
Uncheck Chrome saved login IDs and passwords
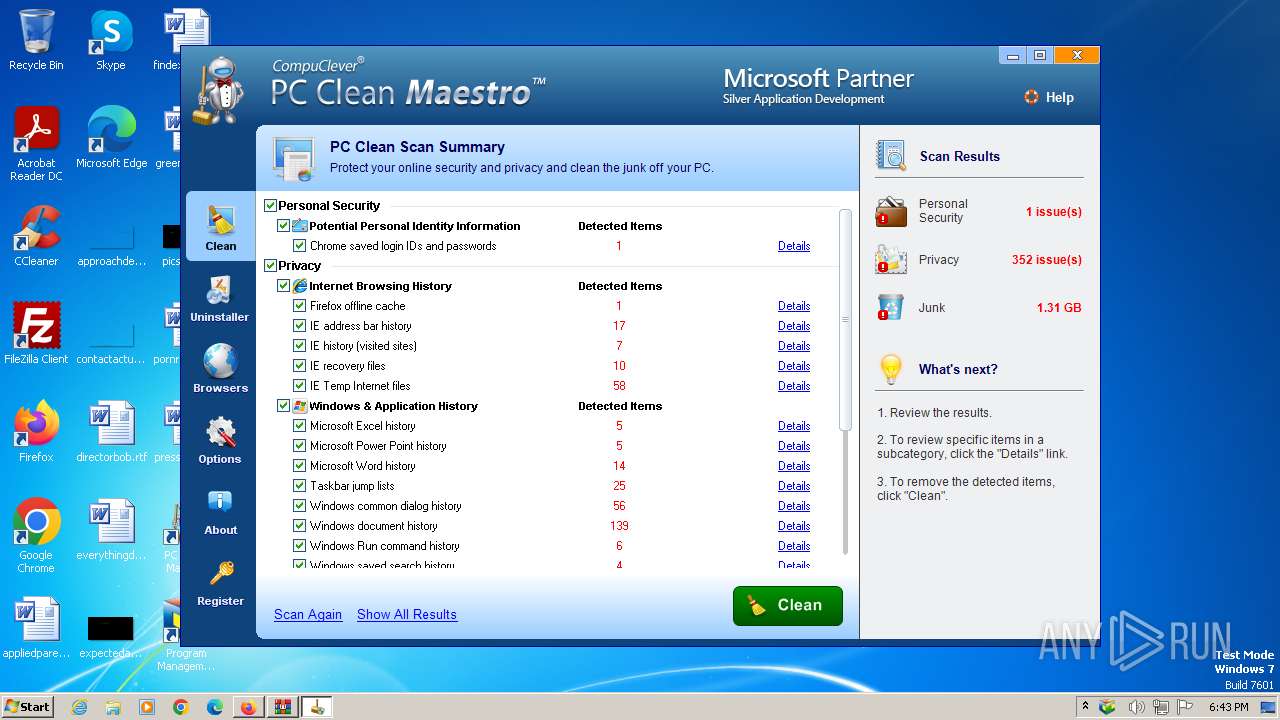click(299, 246)
